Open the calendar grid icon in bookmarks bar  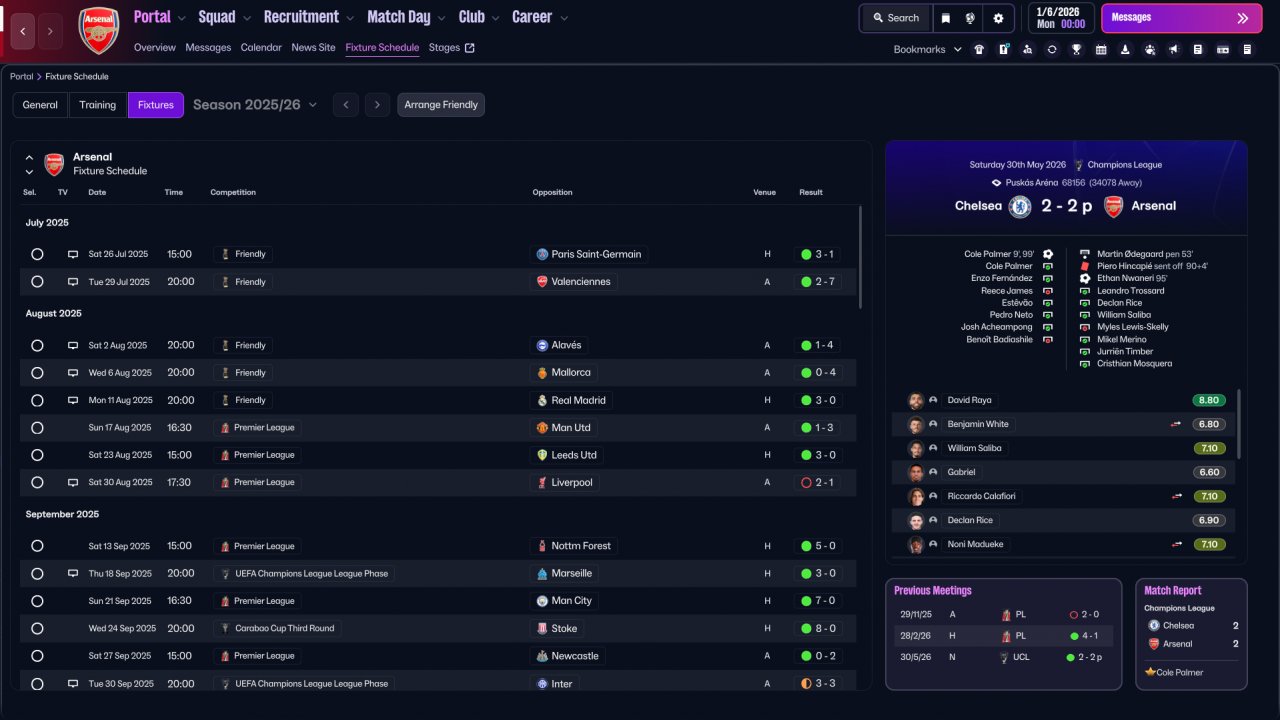pos(1101,49)
